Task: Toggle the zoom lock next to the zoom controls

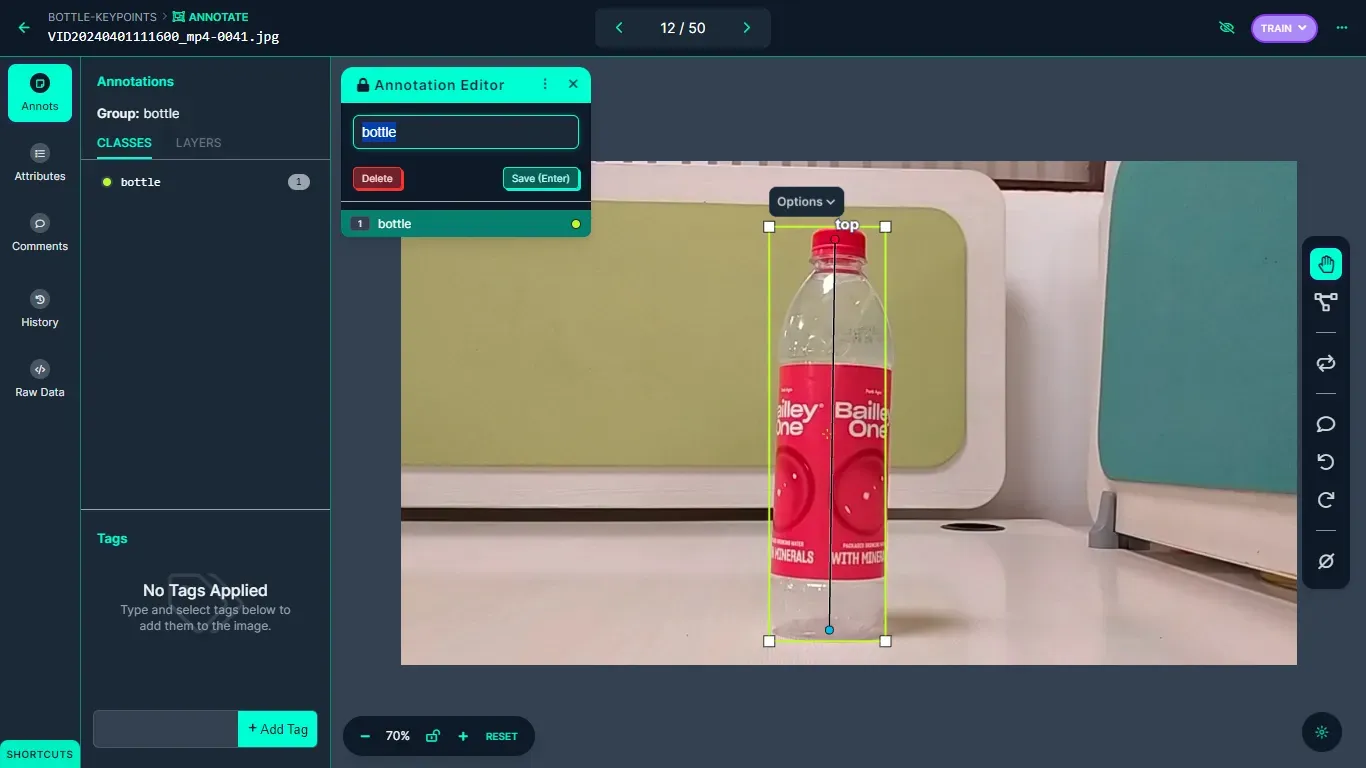Action: (432, 736)
